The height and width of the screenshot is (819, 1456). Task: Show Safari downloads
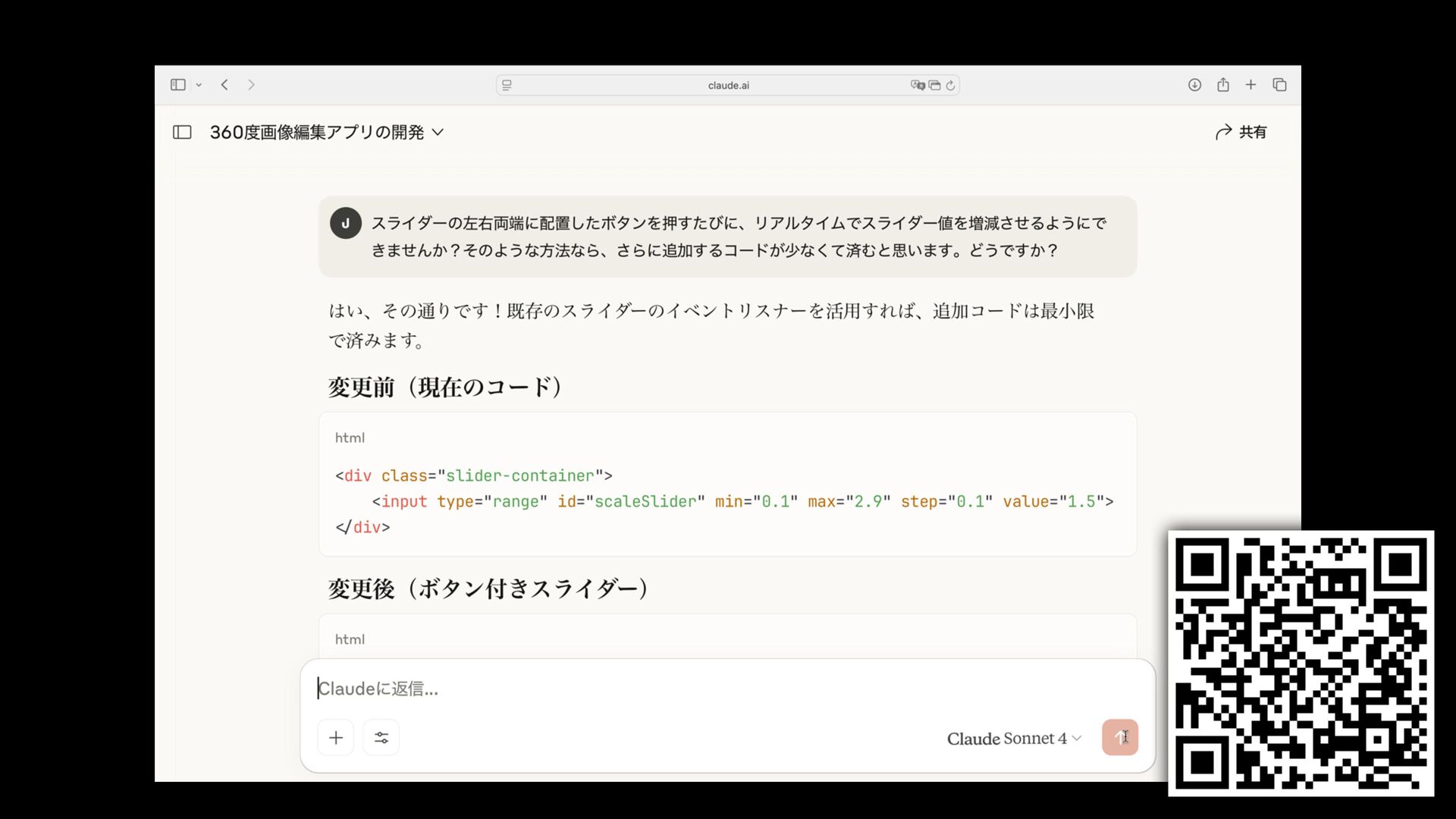[1194, 85]
